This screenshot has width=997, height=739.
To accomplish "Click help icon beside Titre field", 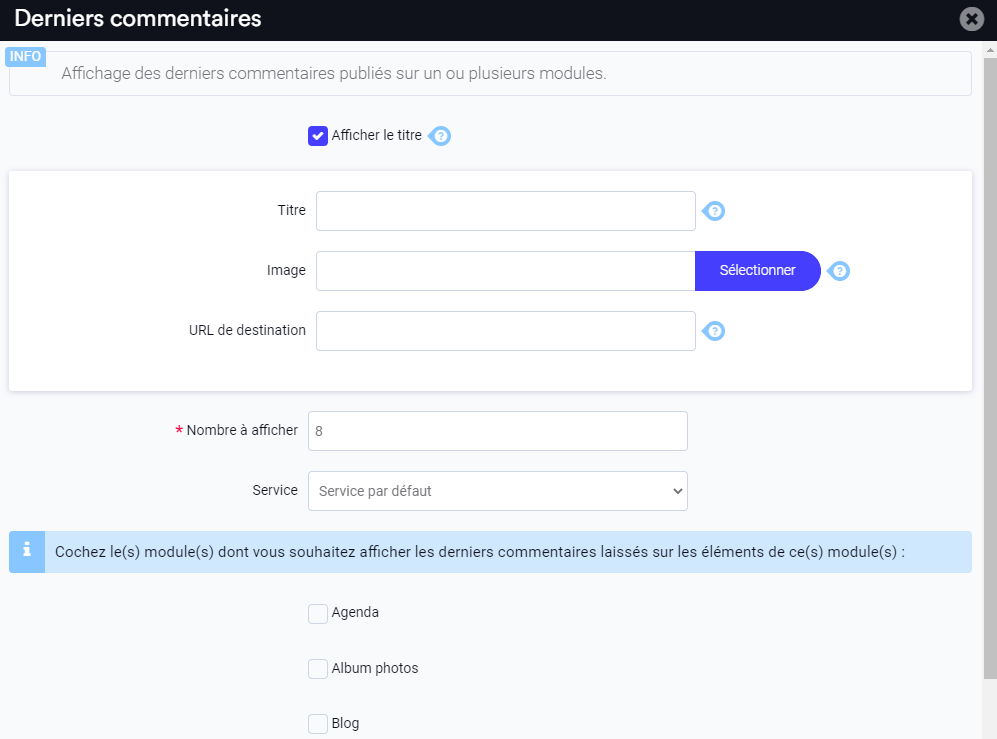I will pyautogui.click(x=713, y=211).
